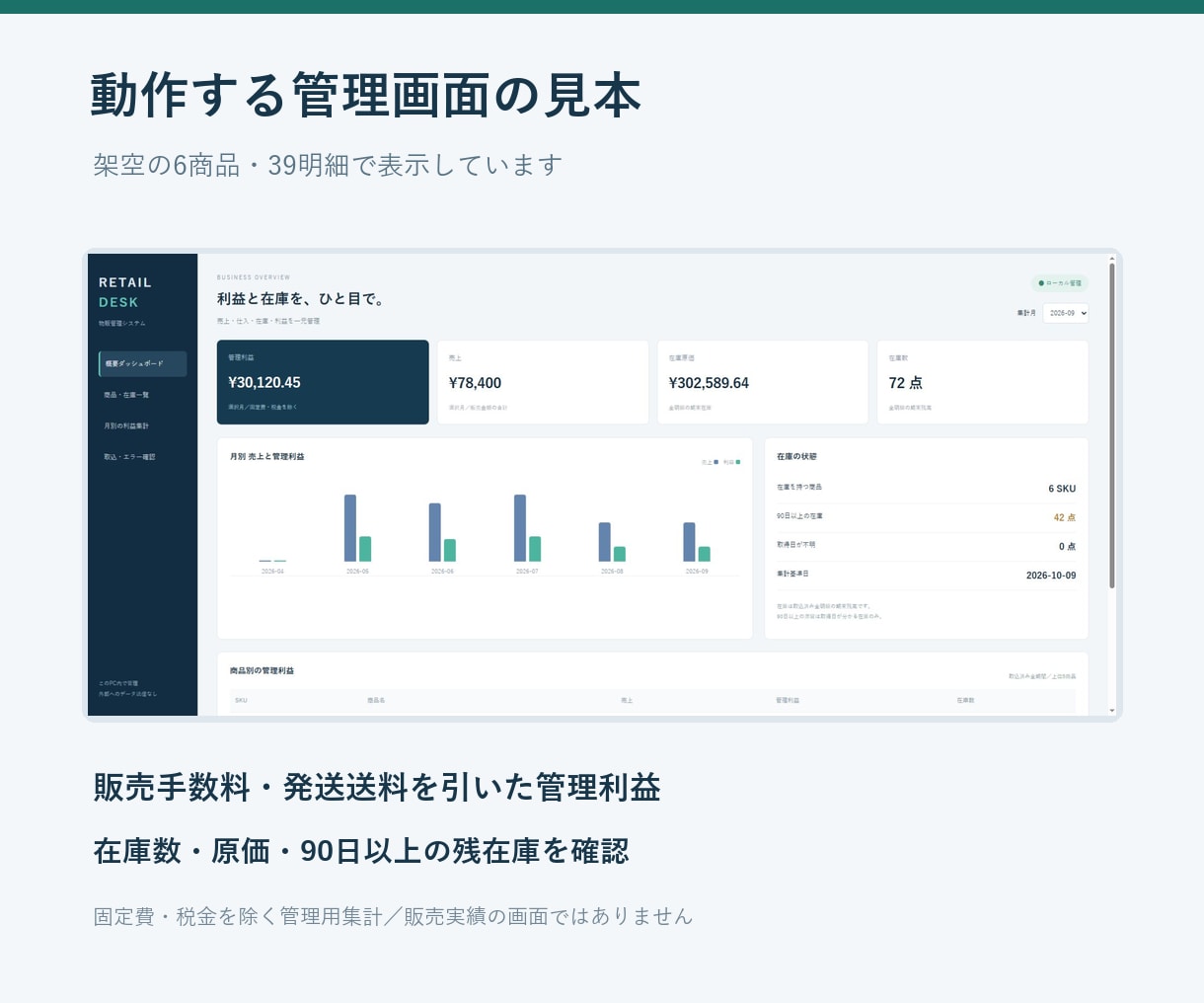1204x1003 pixels.
Task: Select the 在庫原価 ¥302,589.64 card
Action: coord(763,382)
